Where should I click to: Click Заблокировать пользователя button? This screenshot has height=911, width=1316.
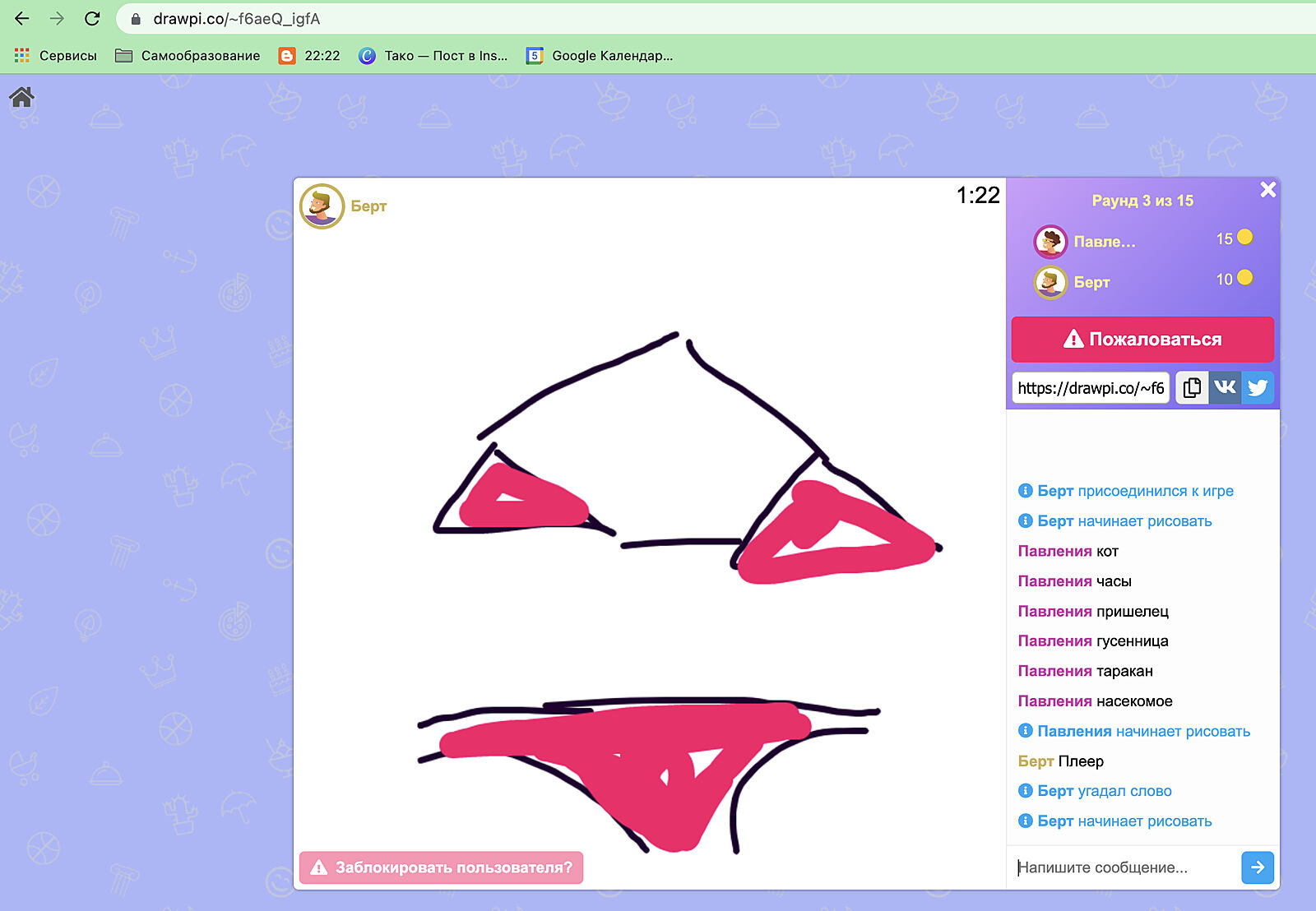pyautogui.click(x=442, y=867)
